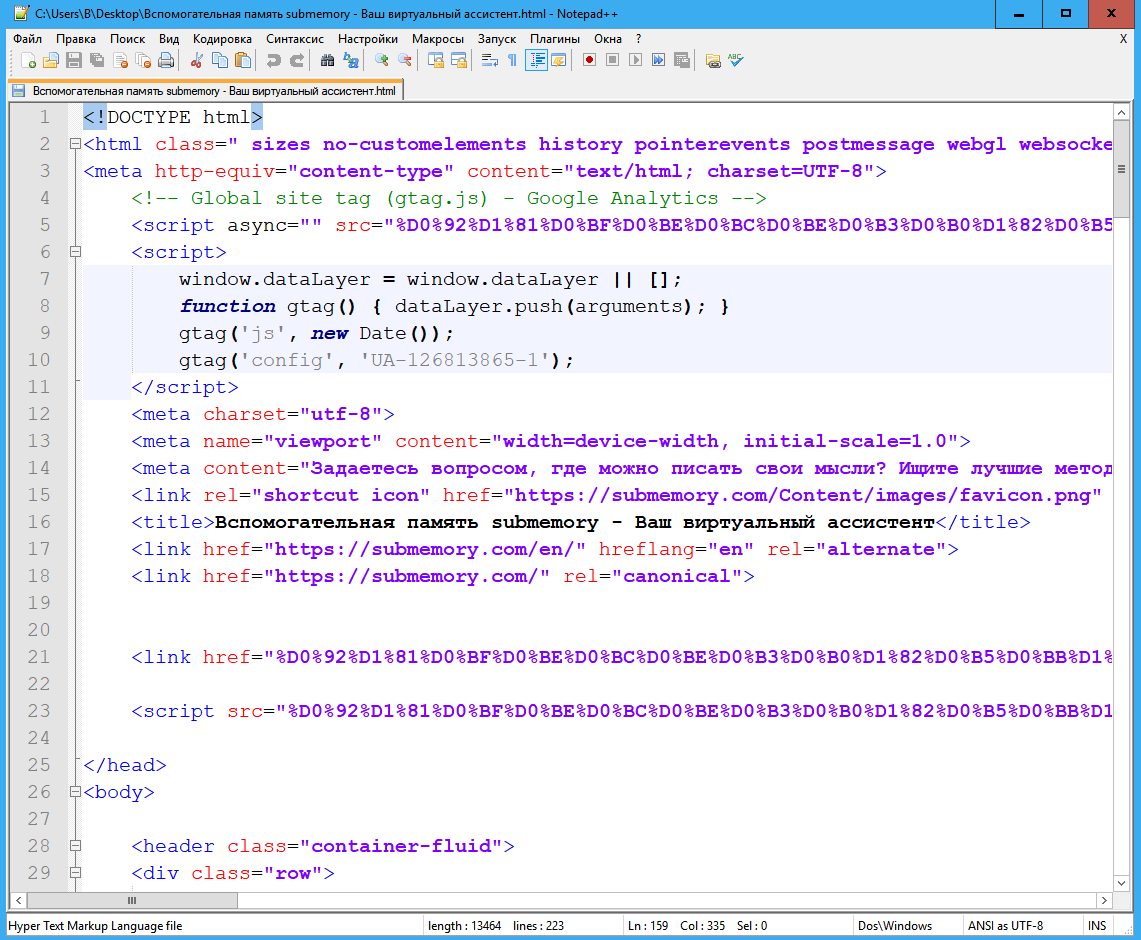Click the Undo arrow icon
Viewport: 1141px width, 940px height.
(x=273, y=61)
